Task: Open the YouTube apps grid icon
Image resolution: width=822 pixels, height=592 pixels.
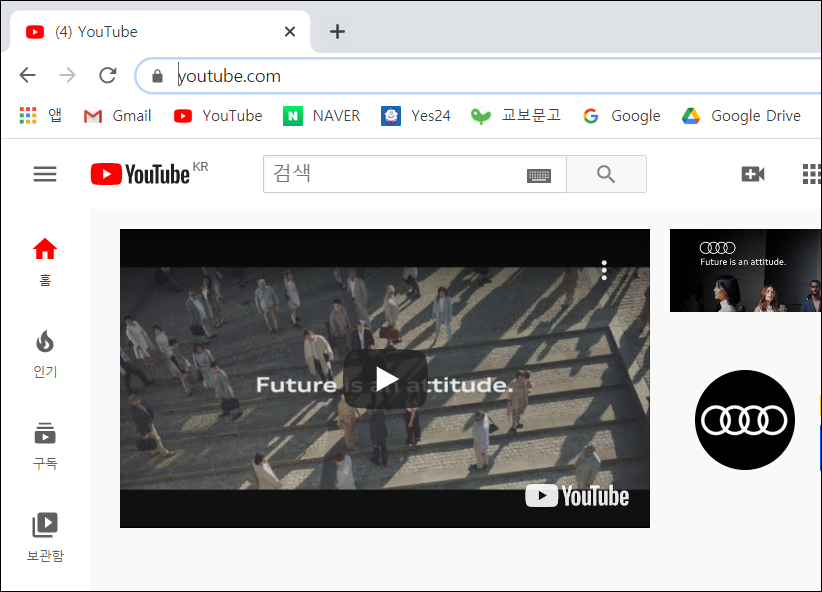Action: [x=812, y=174]
